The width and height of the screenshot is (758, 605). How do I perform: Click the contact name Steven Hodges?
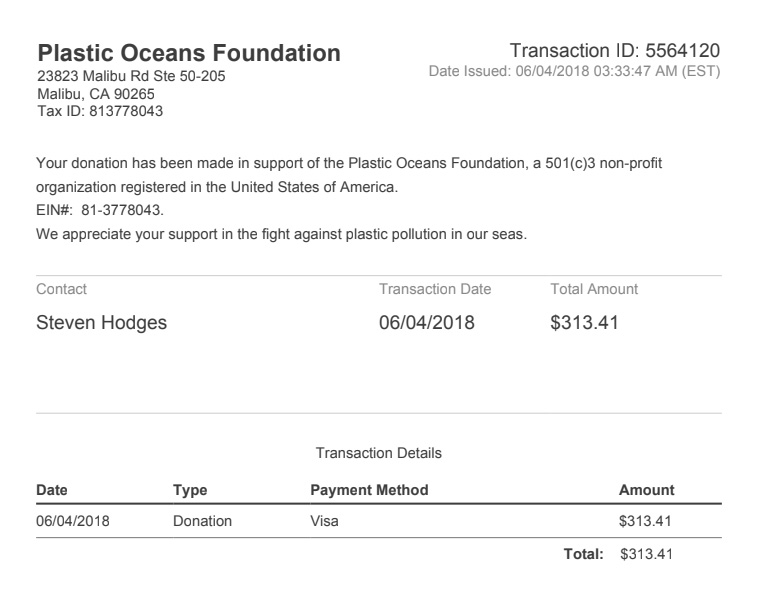pyautogui.click(x=102, y=323)
